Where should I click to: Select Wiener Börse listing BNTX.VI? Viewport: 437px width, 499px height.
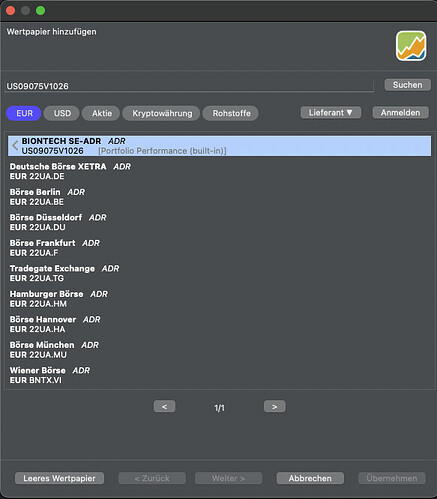click(x=219, y=375)
